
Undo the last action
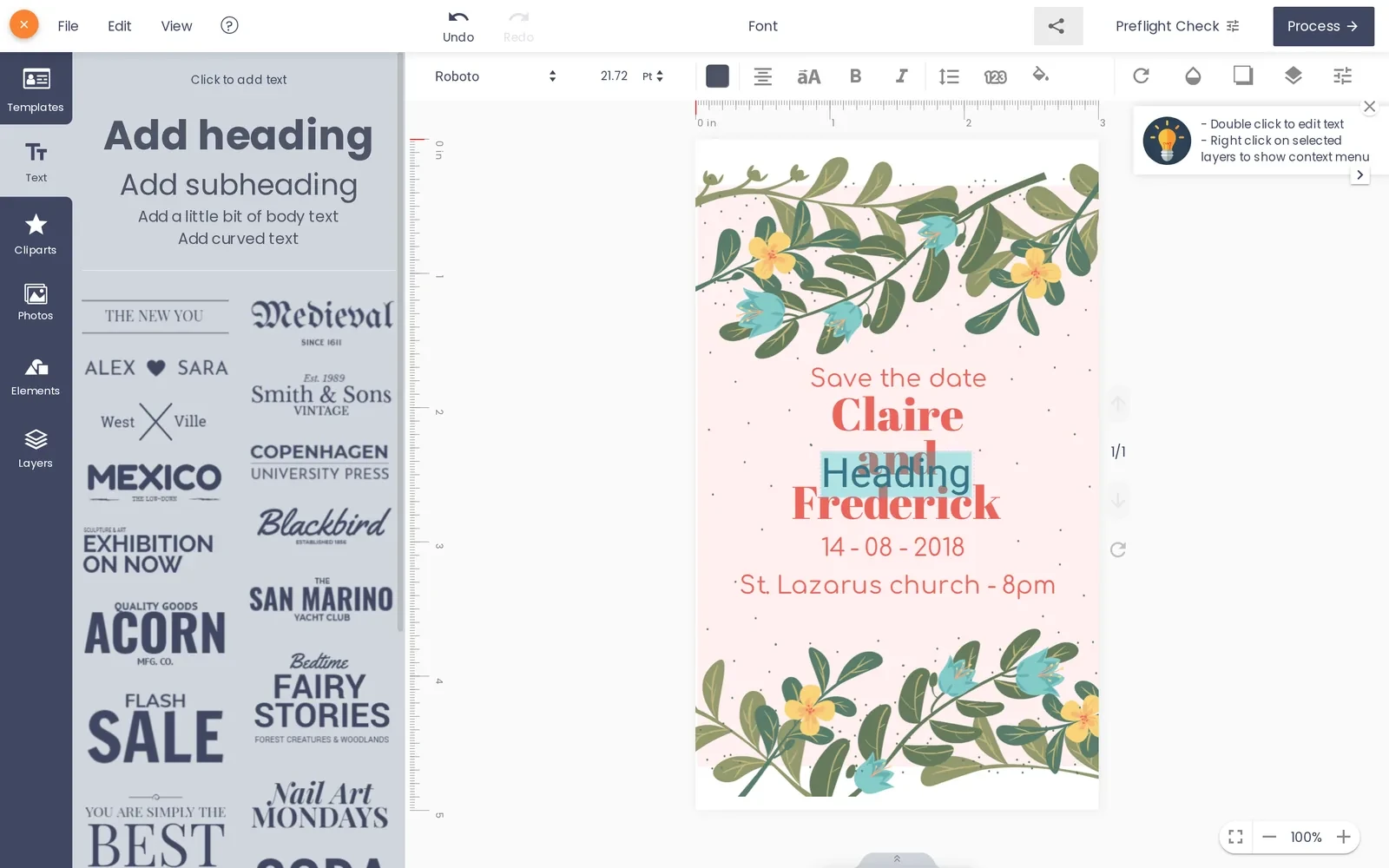(x=458, y=26)
